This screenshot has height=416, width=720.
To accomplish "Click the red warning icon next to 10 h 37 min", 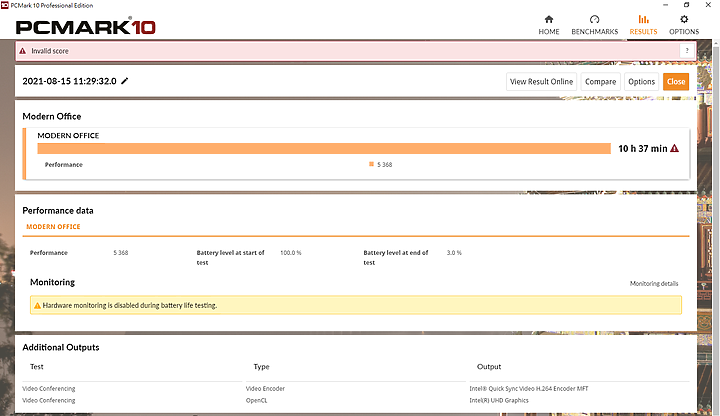I will pos(675,148).
